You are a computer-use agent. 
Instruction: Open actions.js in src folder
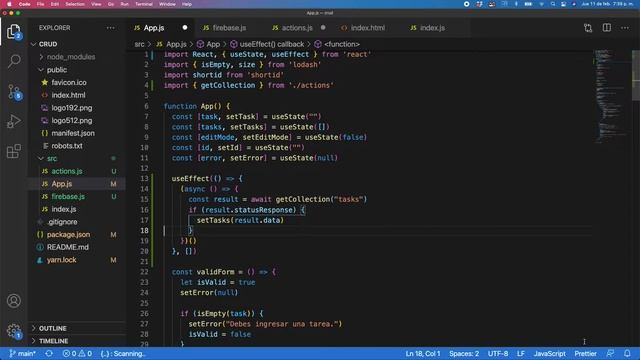click(67, 171)
